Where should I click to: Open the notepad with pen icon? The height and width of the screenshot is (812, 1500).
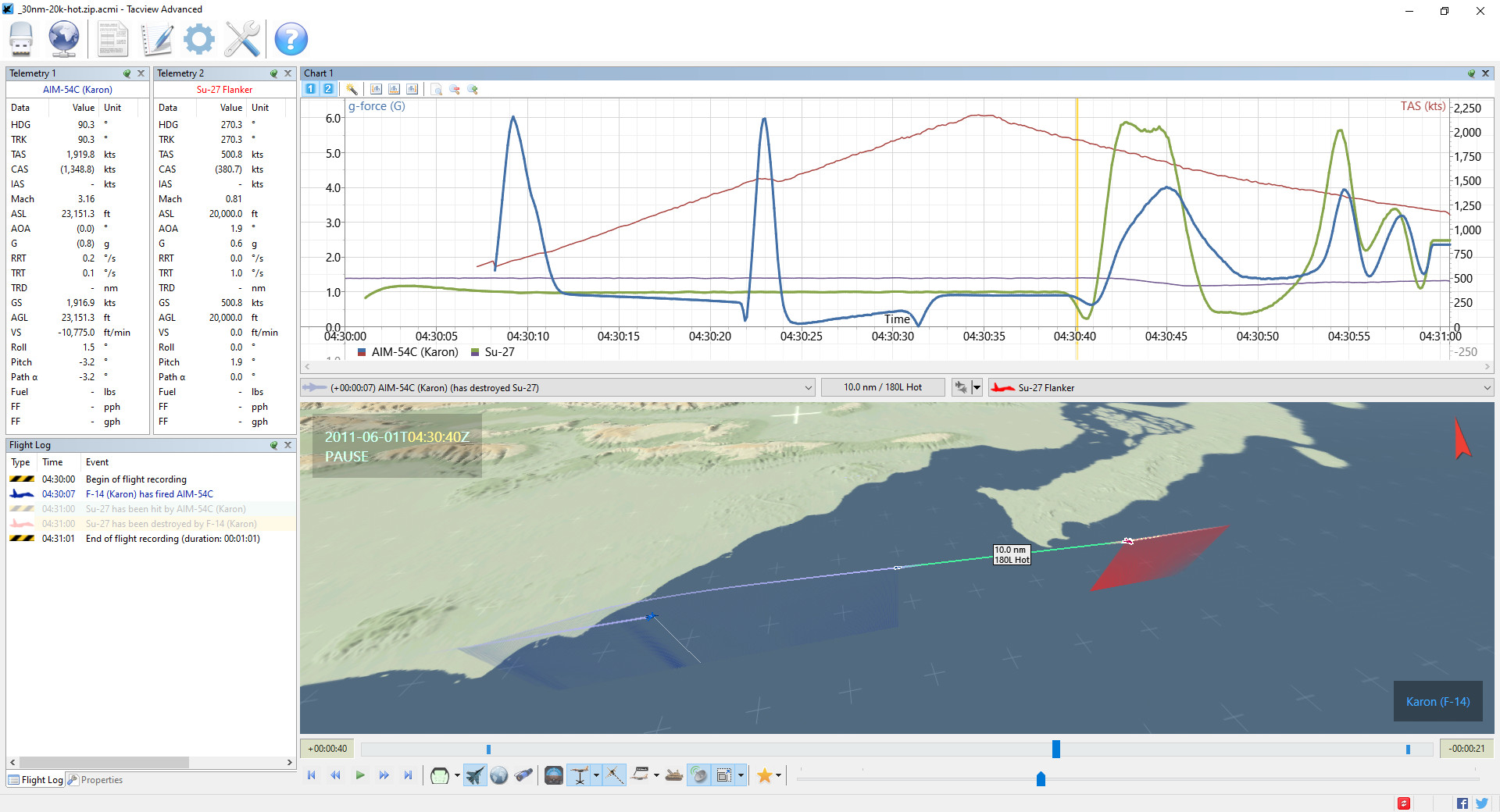tap(157, 38)
